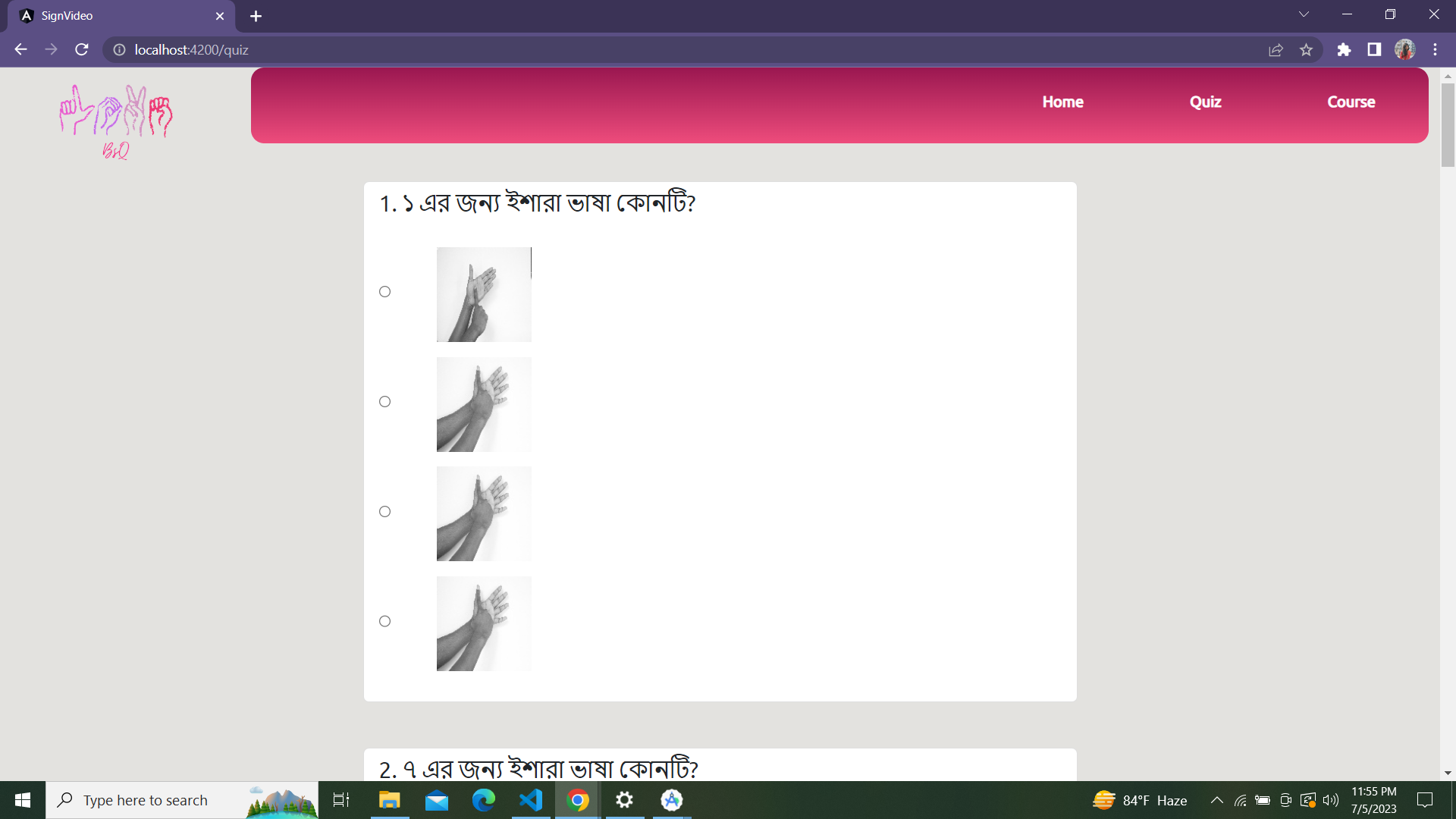Viewport: 1456px width, 819px height.
Task: Select the Course navigation item
Action: [x=1351, y=102]
